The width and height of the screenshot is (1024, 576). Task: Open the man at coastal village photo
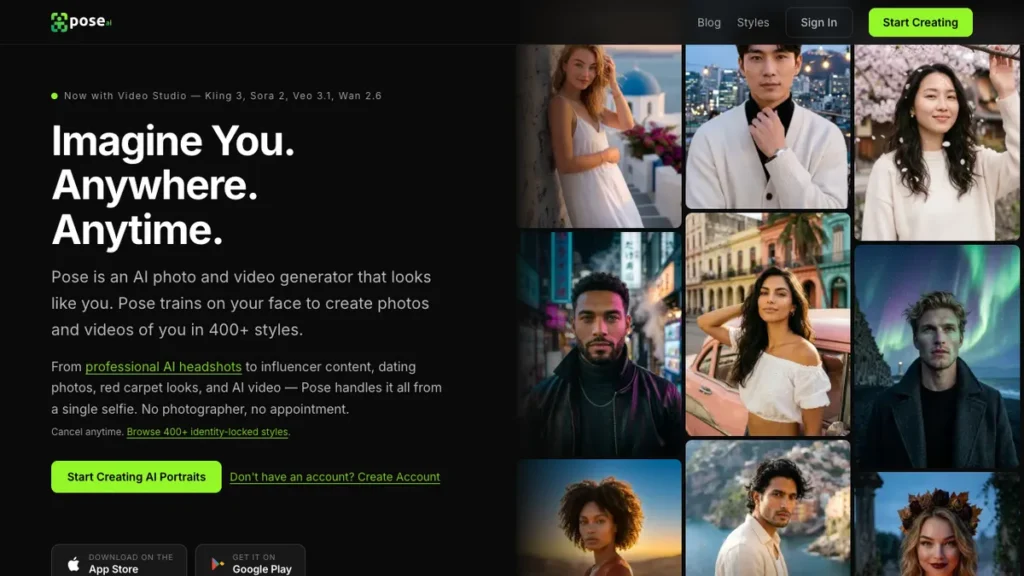point(768,508)
